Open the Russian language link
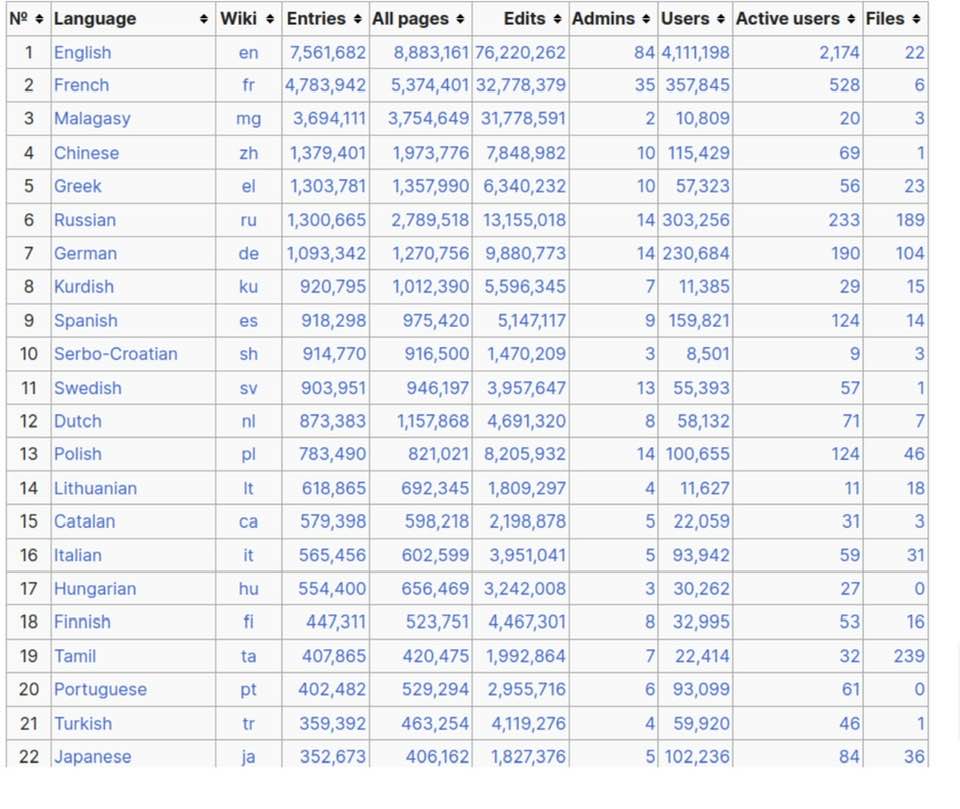 pyautogui.click(x=85, y=220)
